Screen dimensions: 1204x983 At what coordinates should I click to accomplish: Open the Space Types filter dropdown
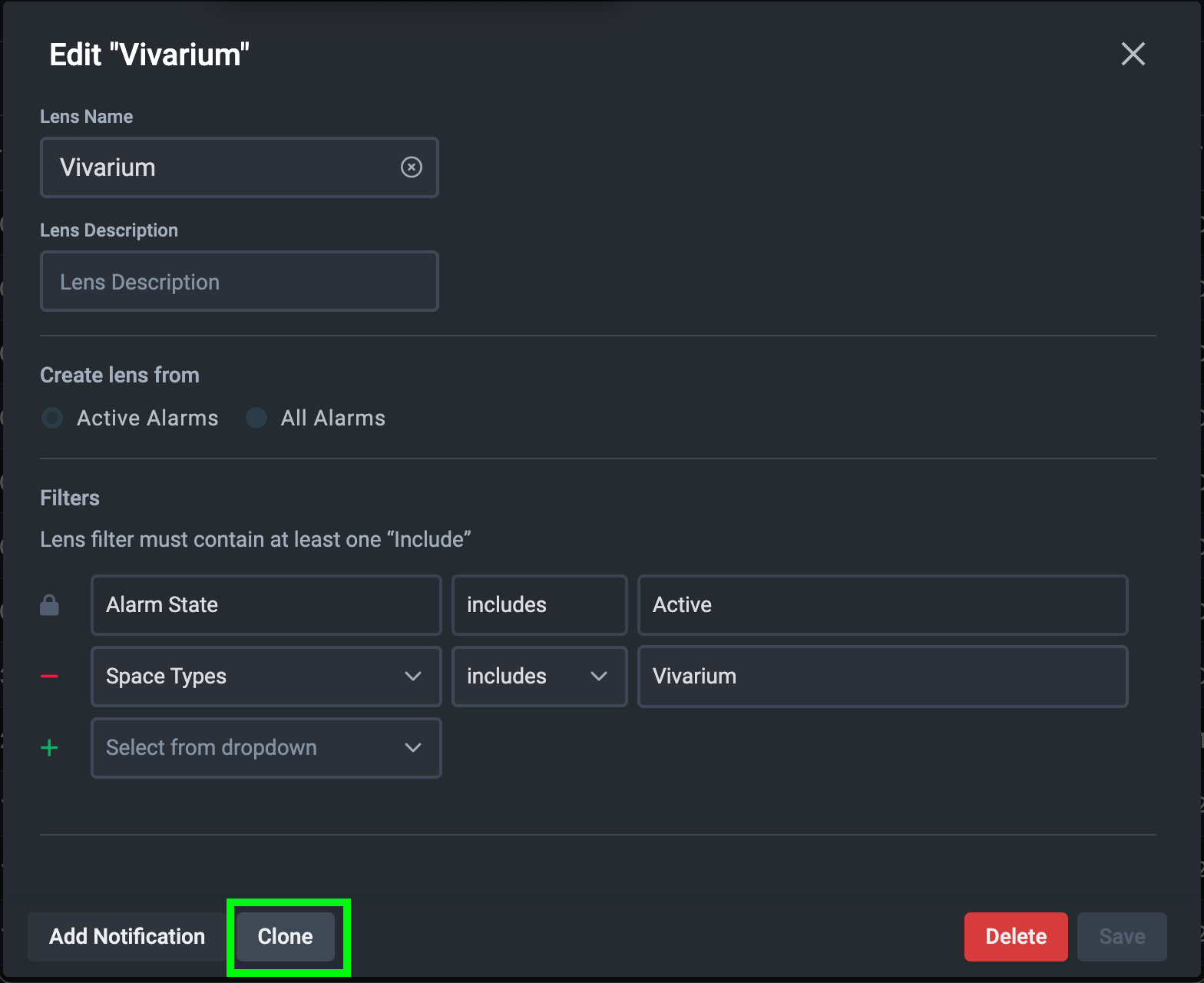[x=266, y=677]
